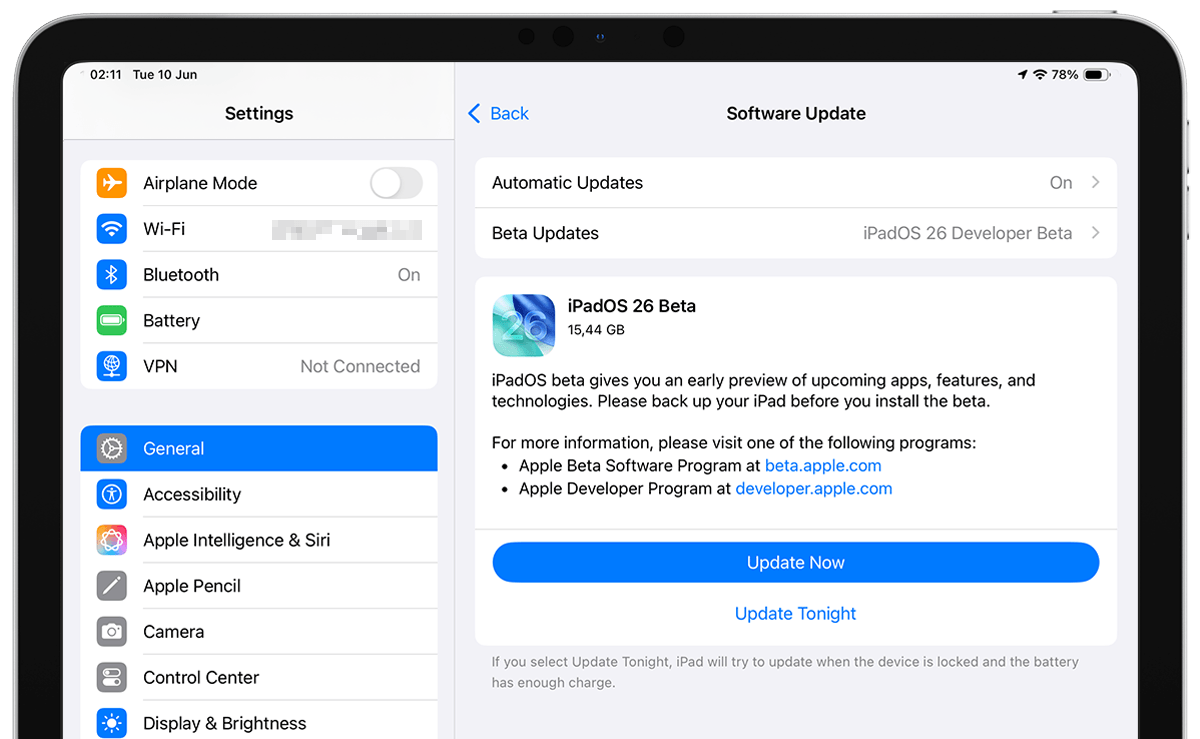This screenshot has height=739, width=1200.
Task: Tap the battery indicator in status bar
Action: click(x=1097, y=75)
